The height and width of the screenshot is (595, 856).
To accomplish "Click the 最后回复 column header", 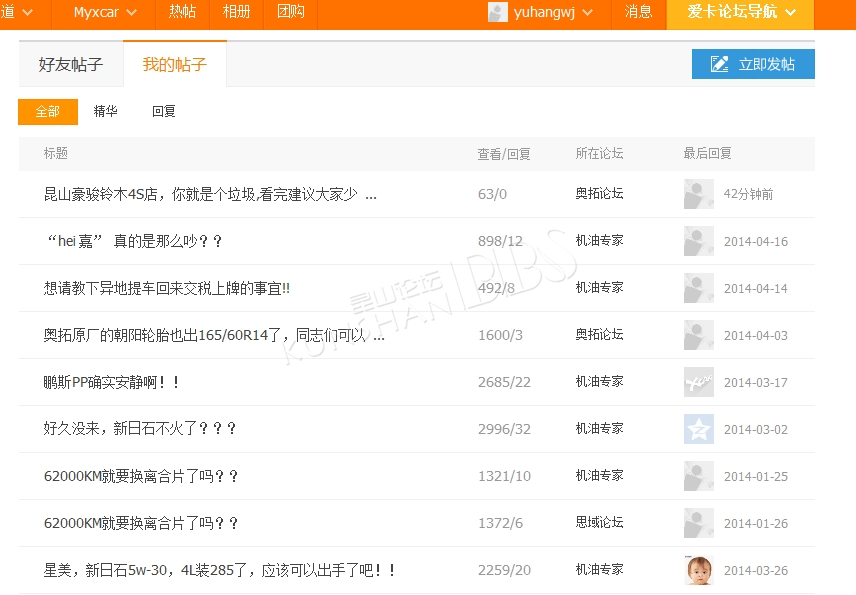I will pos(708,153).
